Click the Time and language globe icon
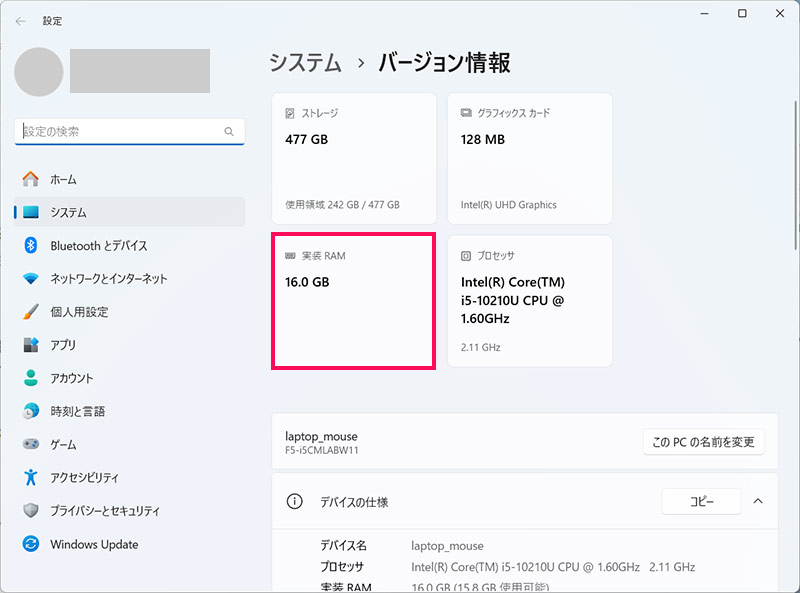The image size is (800, 593). (31, 411)
